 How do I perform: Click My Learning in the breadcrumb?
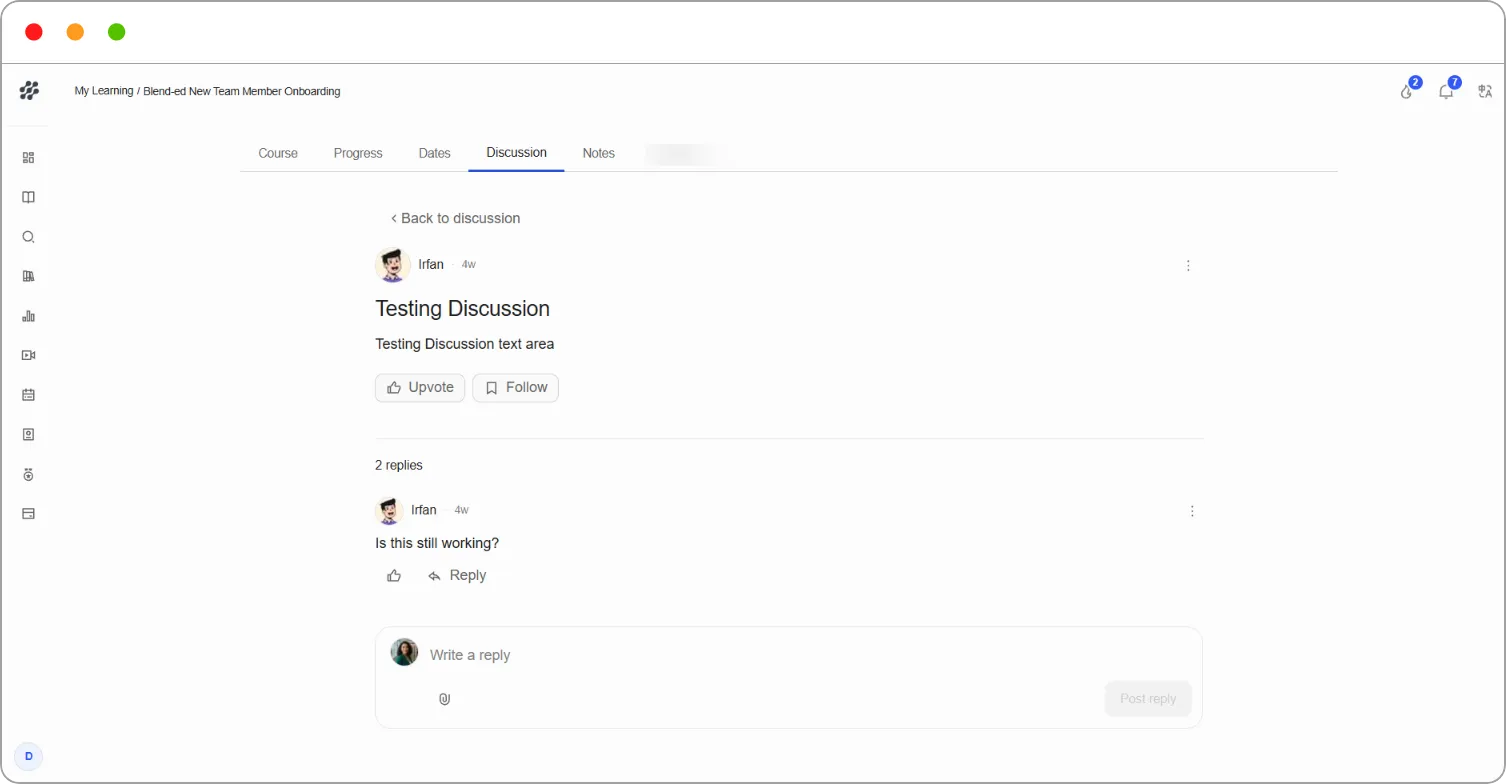click(103, 91)
